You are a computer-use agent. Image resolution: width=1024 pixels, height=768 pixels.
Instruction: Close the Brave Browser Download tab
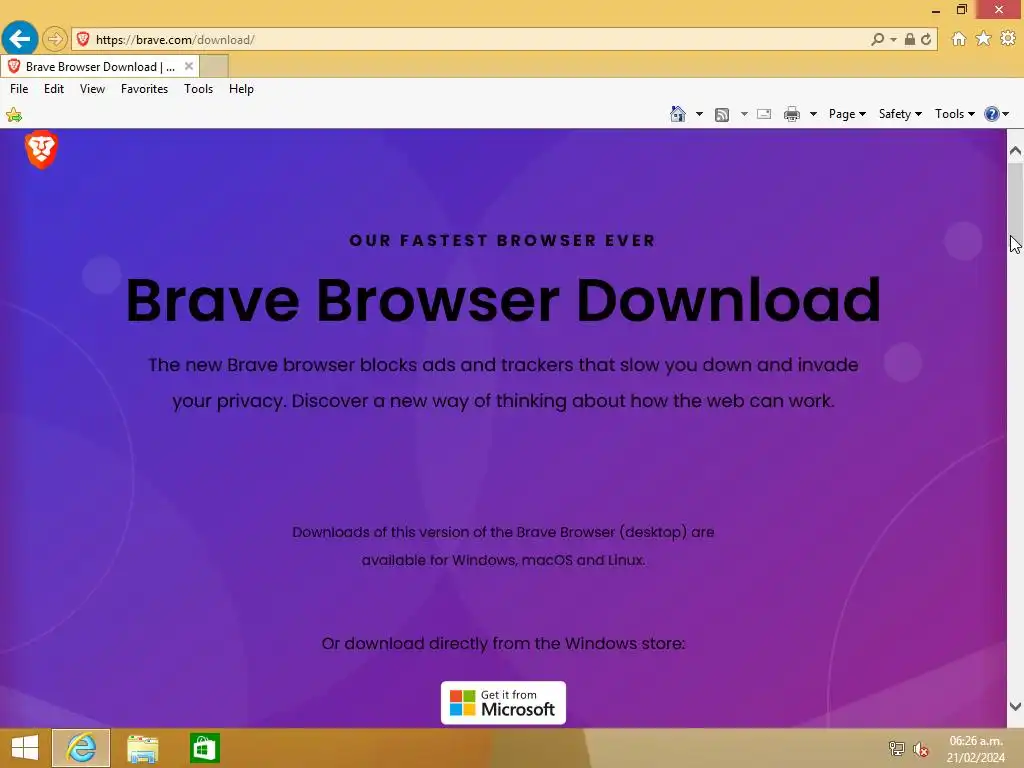189,66
